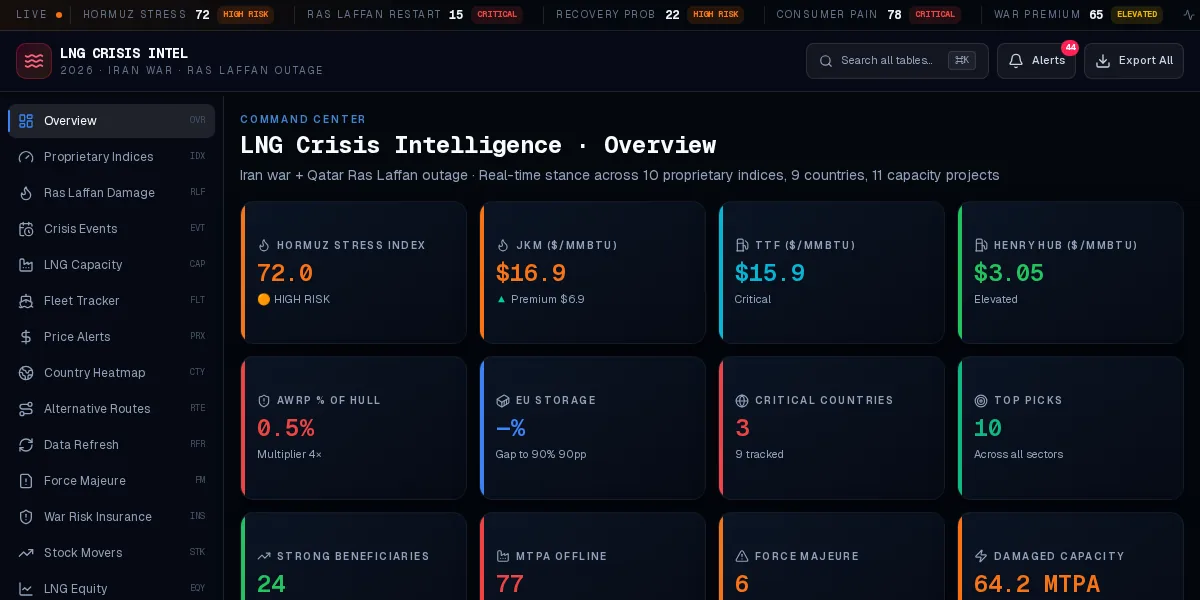
Task: Open the Alerts panel
Action: 1036,61
